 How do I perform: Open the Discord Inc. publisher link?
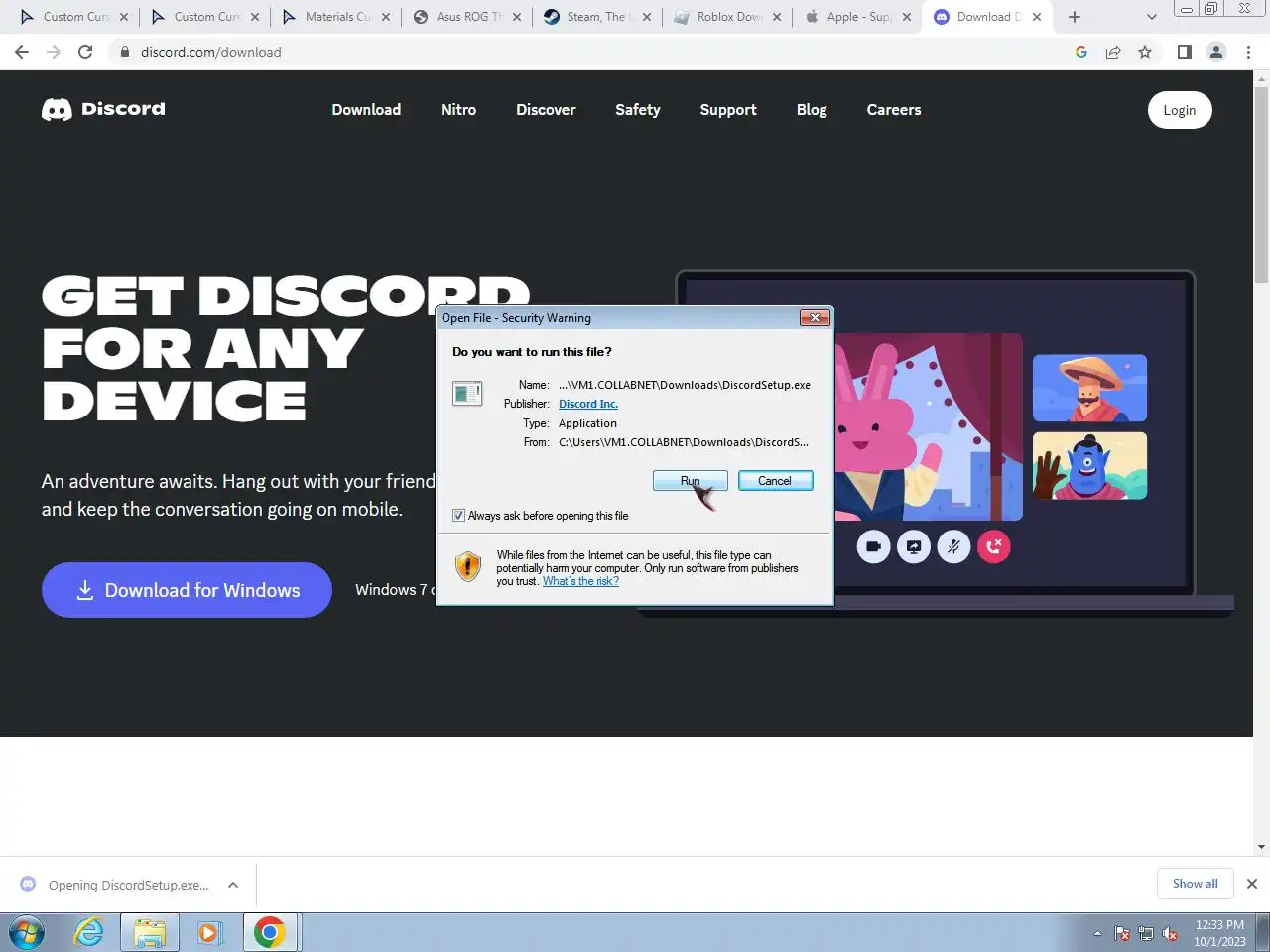tap(588, 404)
